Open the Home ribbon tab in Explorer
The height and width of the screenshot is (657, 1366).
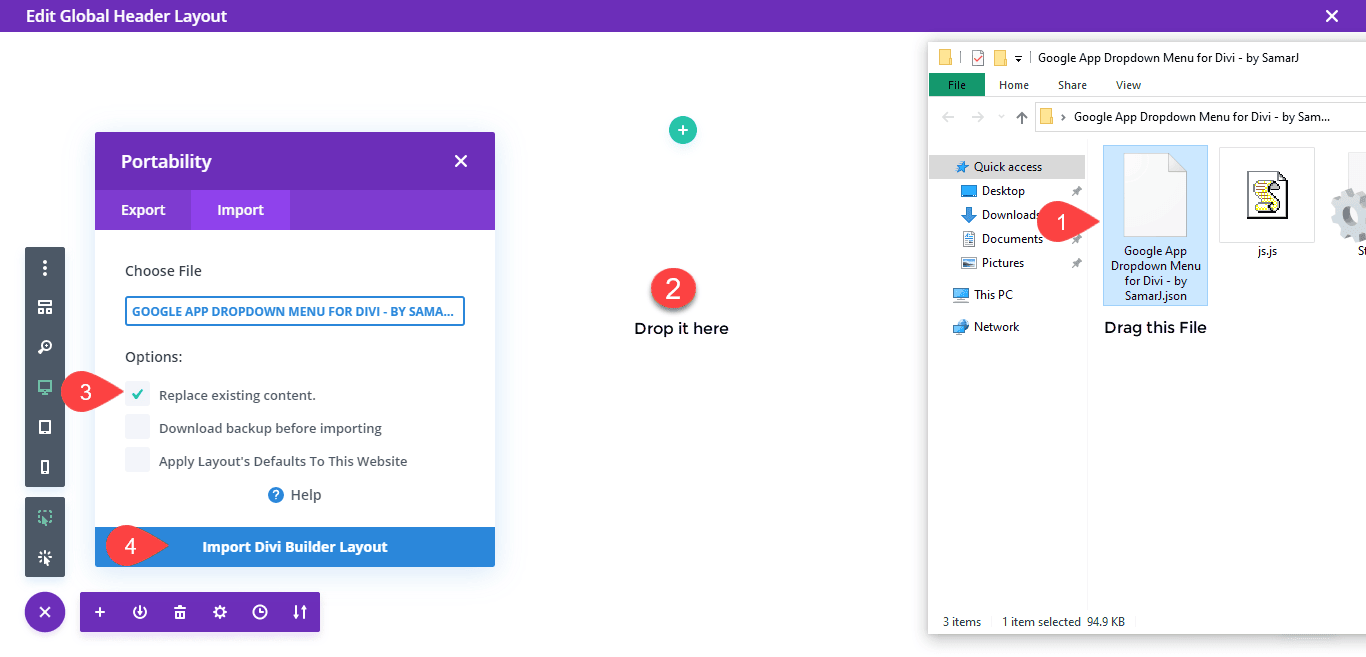point(1014,85)
